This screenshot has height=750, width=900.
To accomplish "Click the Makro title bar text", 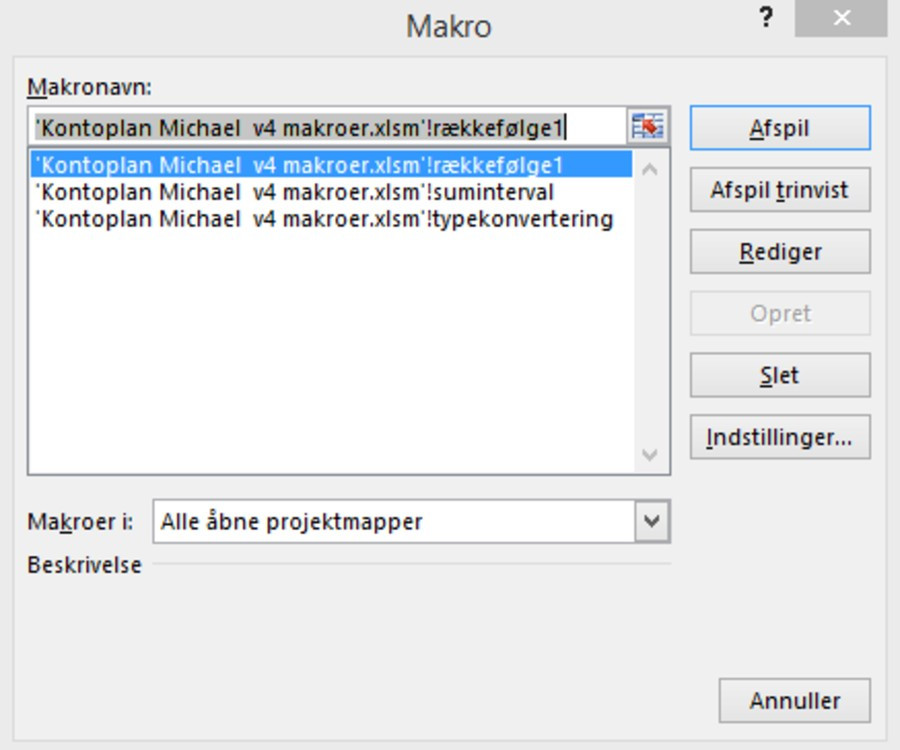I will click(x=448, y=26).
